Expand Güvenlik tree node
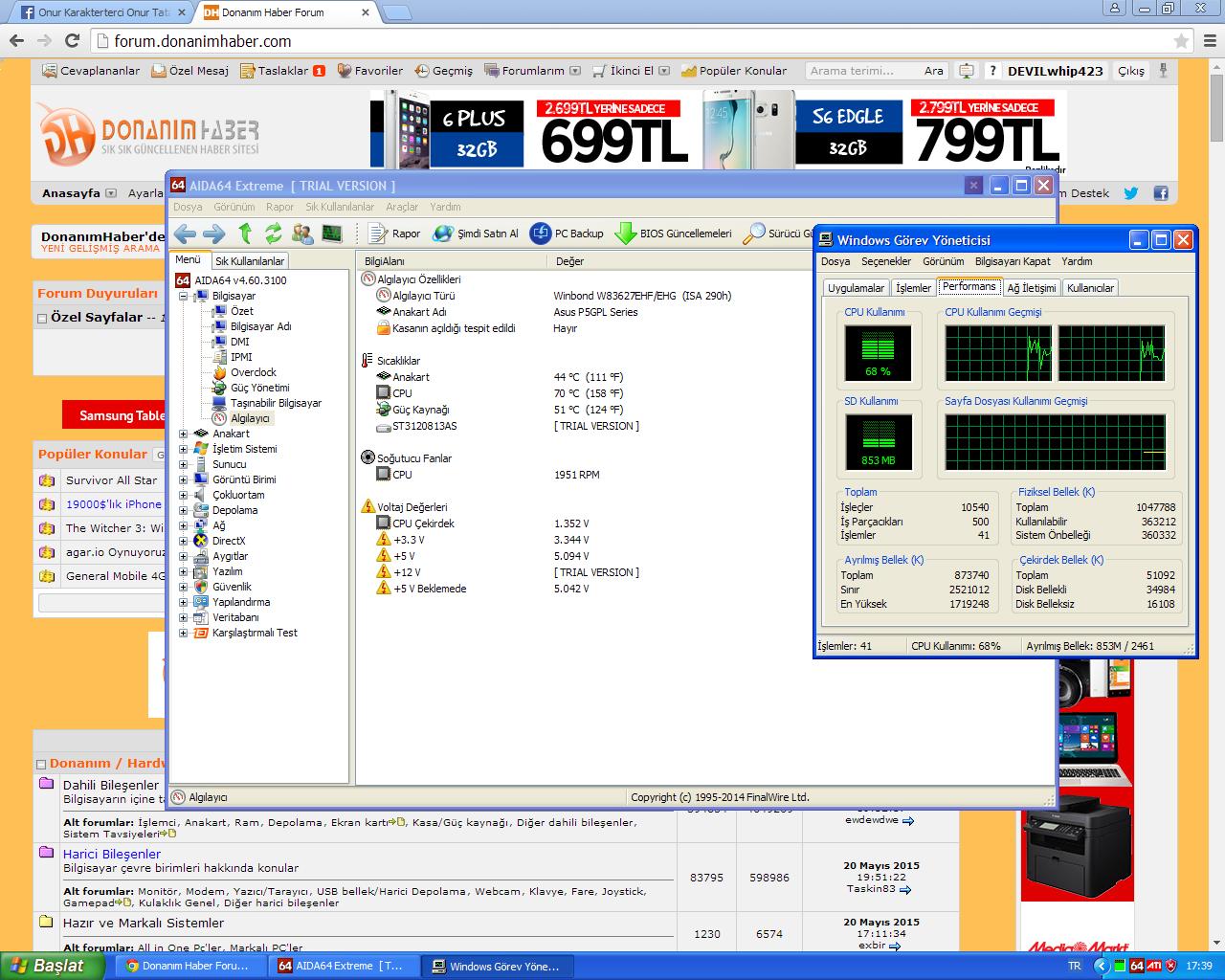Screen dimensions: 1225x980 click(x=184, y=587)
